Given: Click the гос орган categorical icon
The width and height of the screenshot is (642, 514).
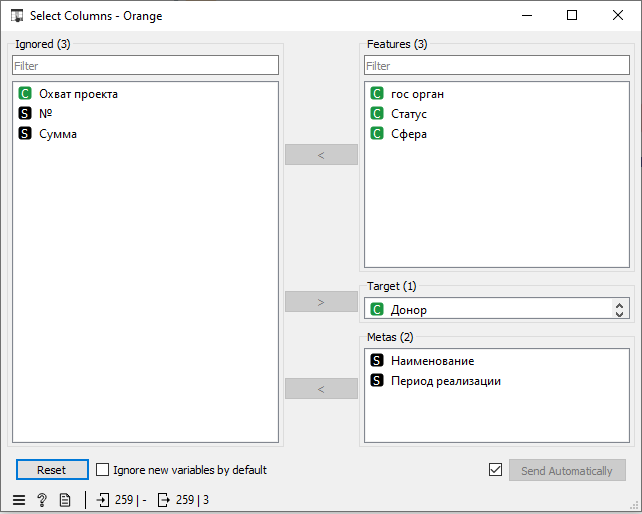Looking at the screenshot, I should pos(377,94).
